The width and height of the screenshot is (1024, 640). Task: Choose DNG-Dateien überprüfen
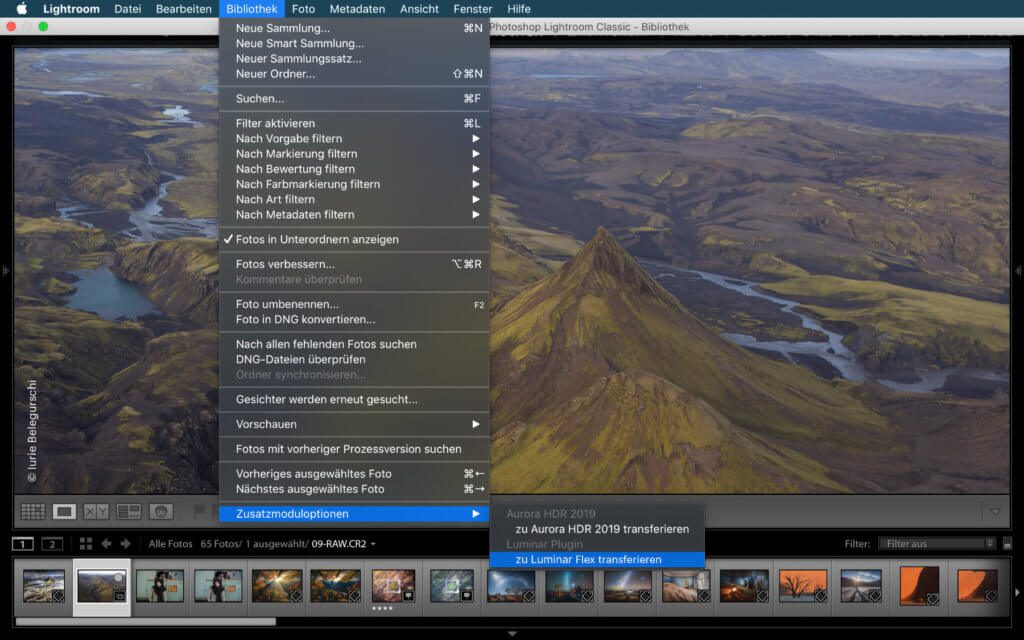coord(355,359)
